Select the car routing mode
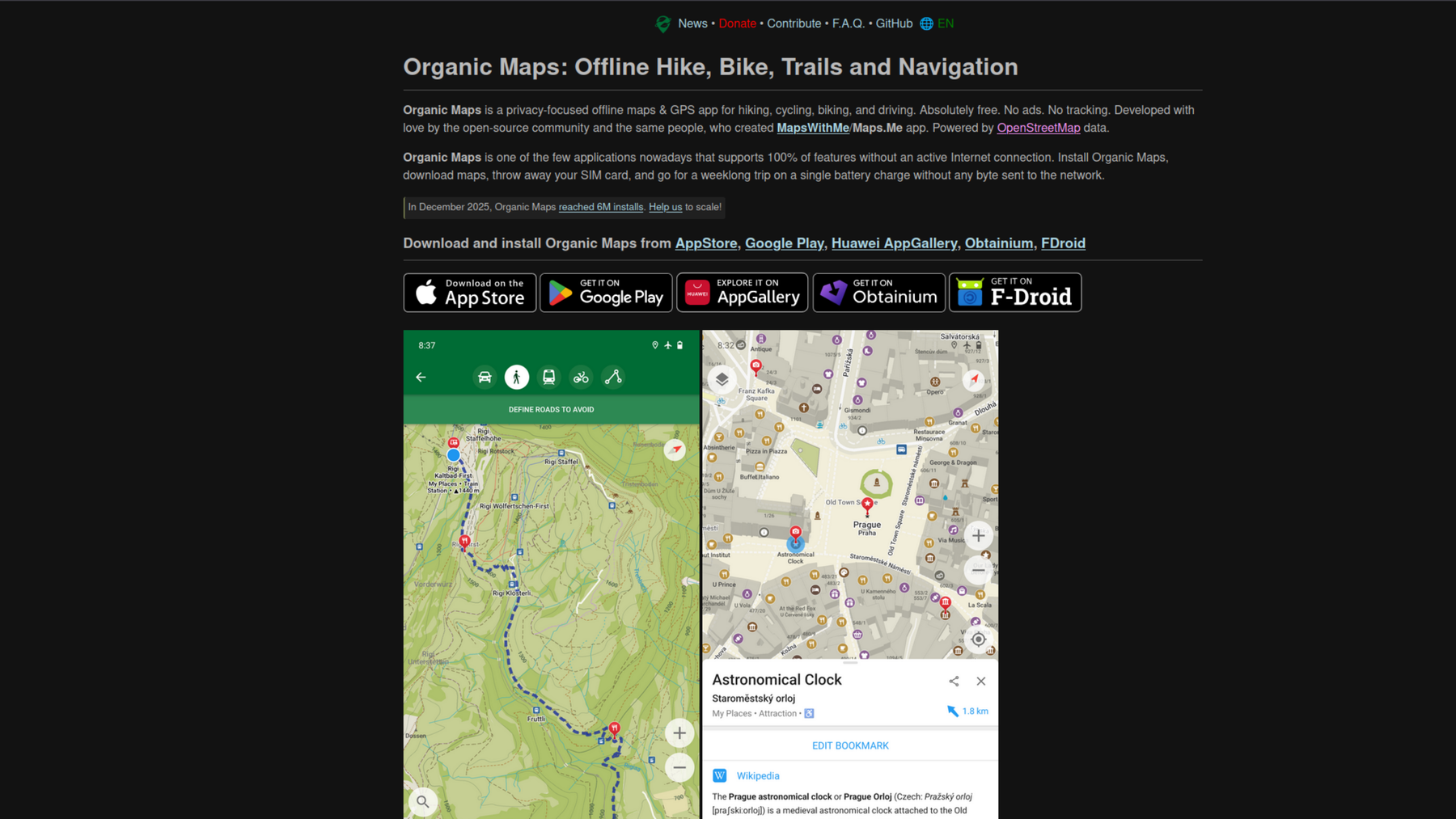The width and height of the screenshot is (1456, 819). [484, 377]
